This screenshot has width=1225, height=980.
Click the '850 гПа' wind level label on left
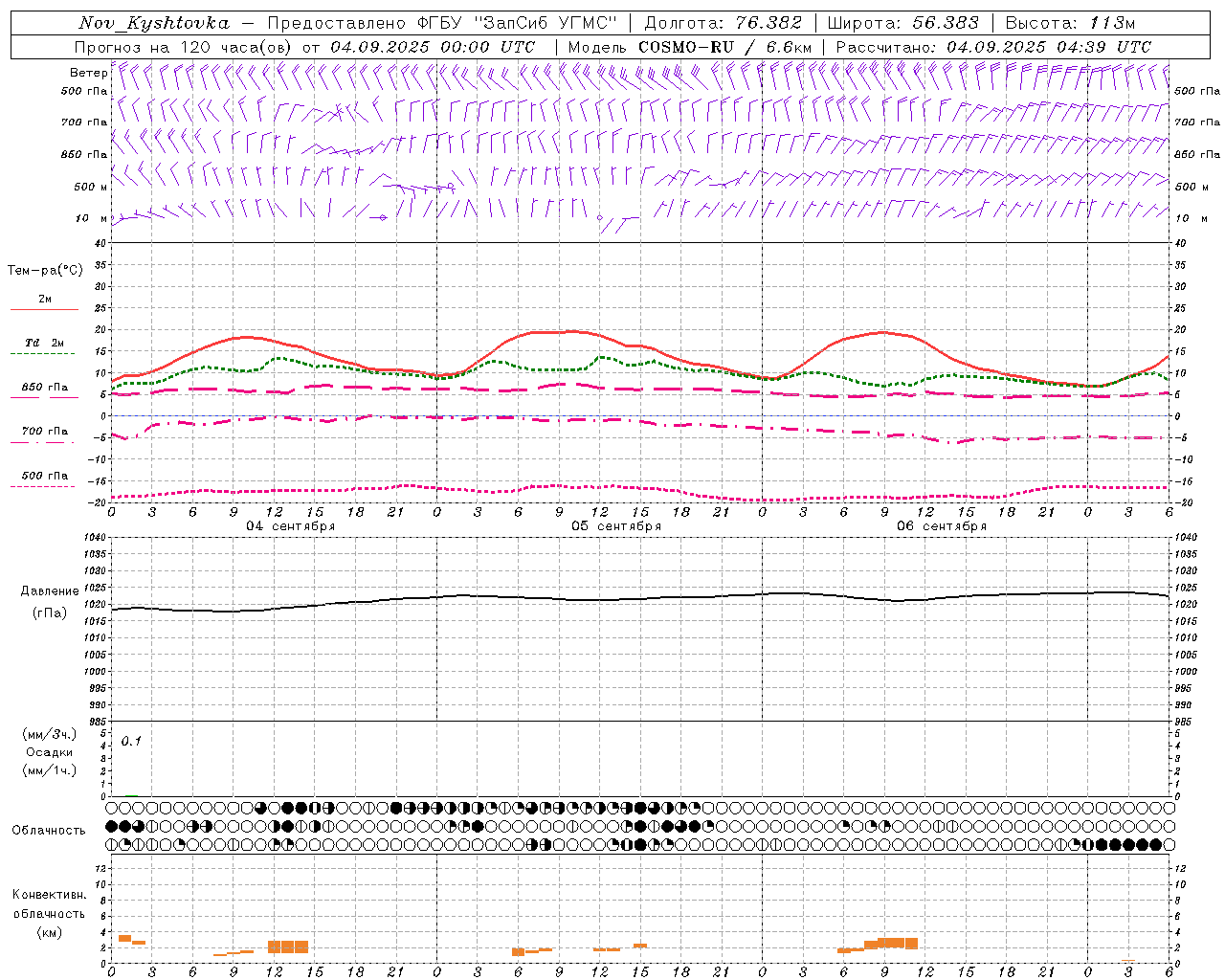[x=84, y=154]
